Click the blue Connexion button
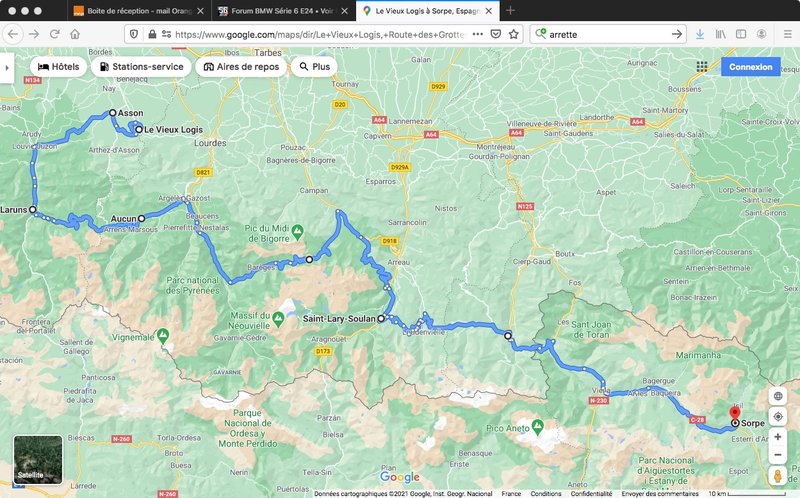 click(751, 67)
